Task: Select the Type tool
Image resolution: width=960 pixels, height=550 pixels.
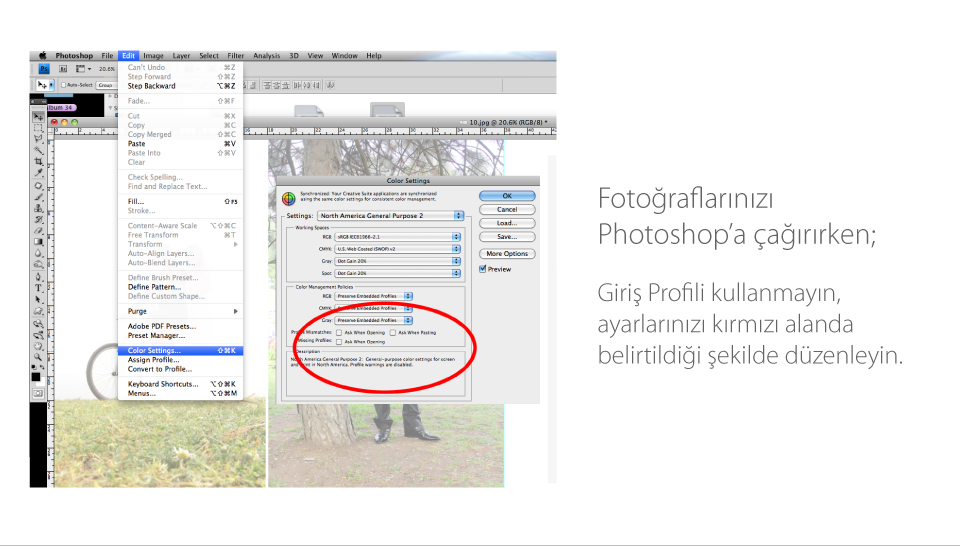Action: 38,288
